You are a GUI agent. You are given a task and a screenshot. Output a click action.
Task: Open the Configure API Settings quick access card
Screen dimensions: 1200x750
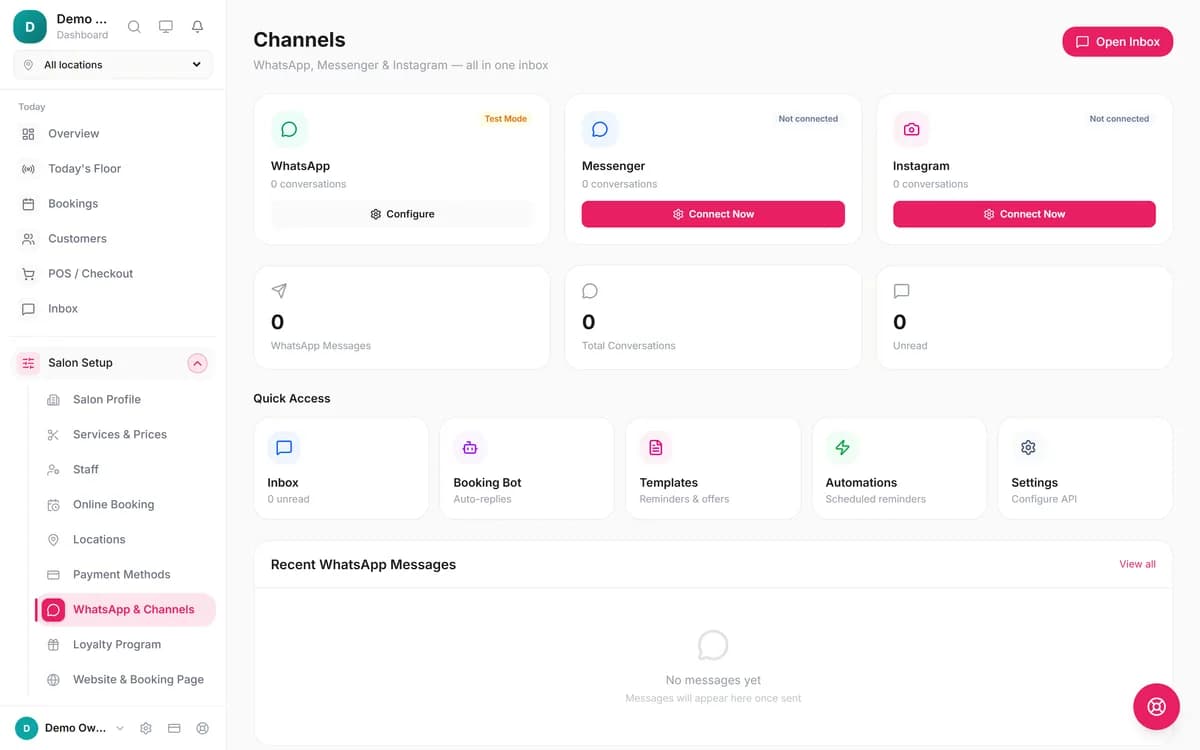tap(1085, 469)
